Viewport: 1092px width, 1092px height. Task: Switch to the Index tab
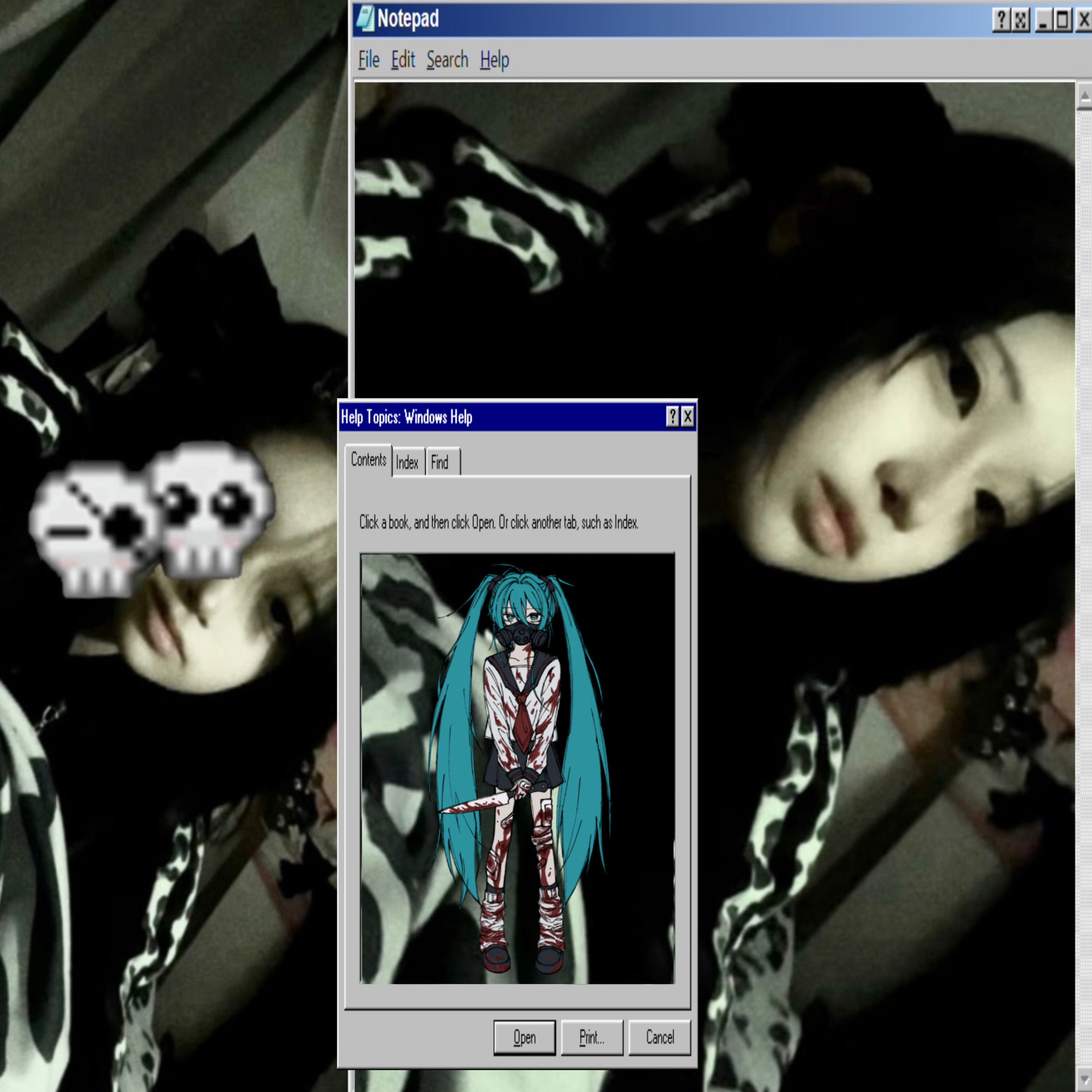pos(407,463)
